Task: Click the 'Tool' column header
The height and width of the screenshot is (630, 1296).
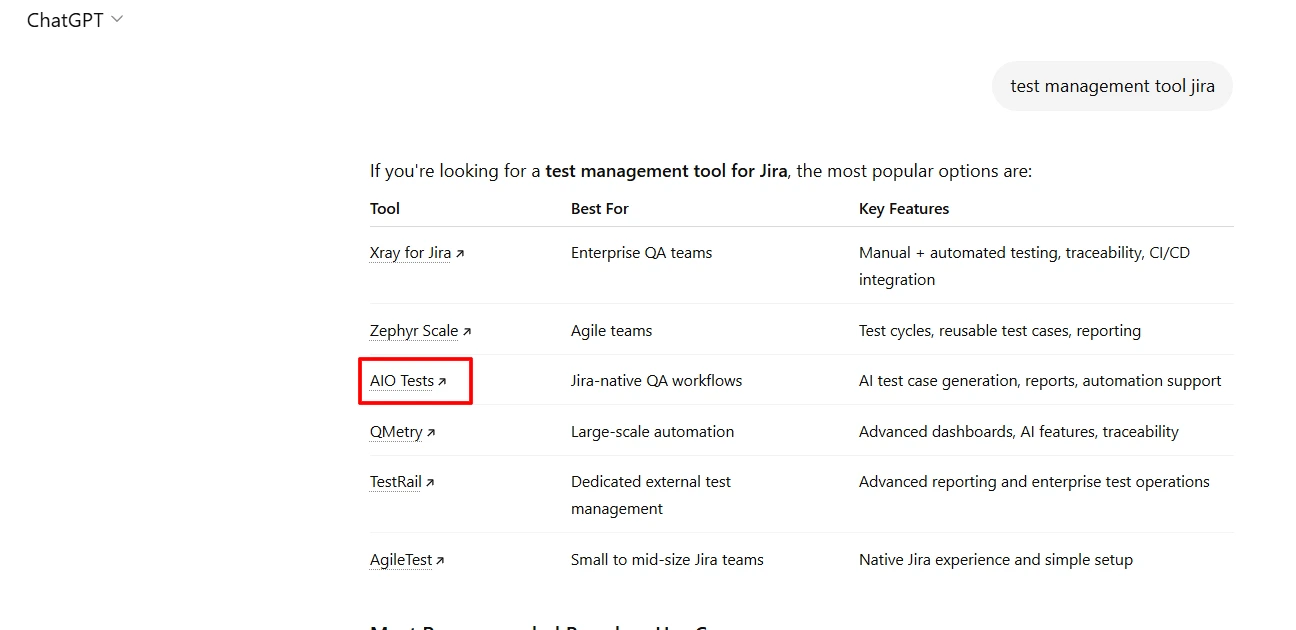Action: pos(385,209)
